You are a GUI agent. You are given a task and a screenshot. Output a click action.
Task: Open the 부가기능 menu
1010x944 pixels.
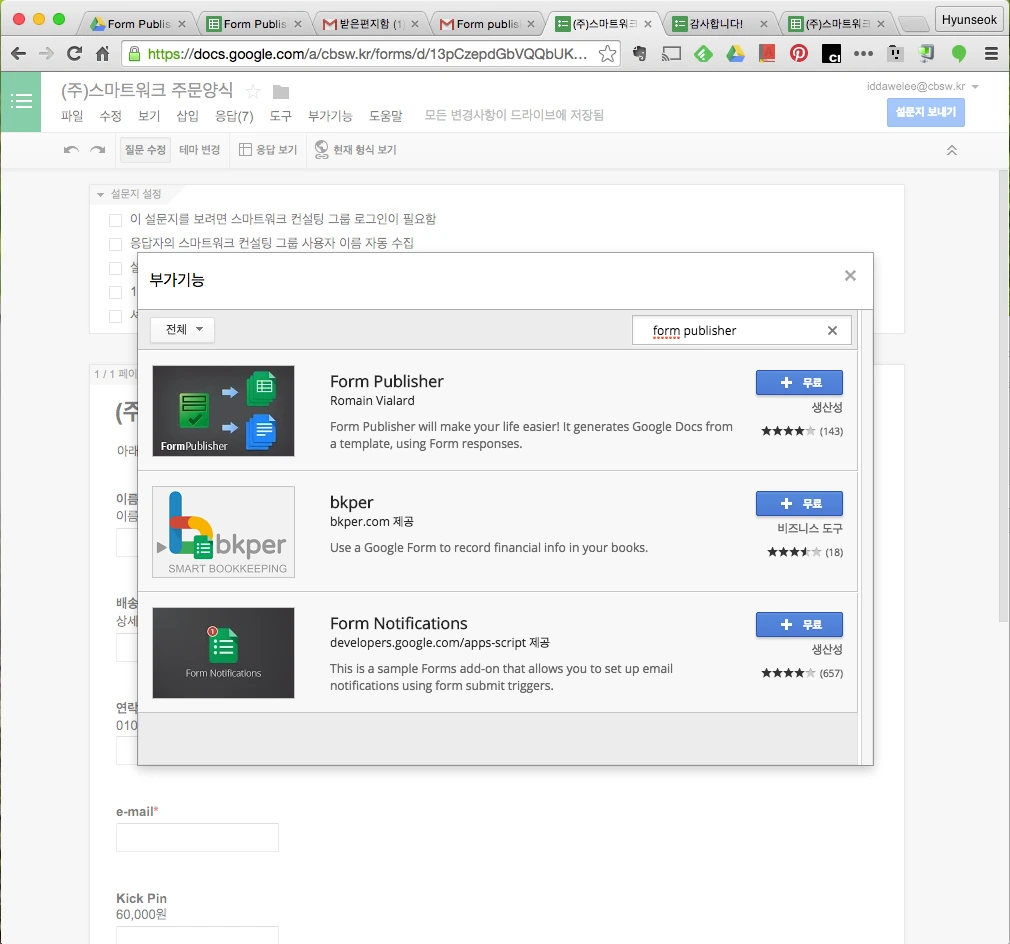click(x=330, y=116)
